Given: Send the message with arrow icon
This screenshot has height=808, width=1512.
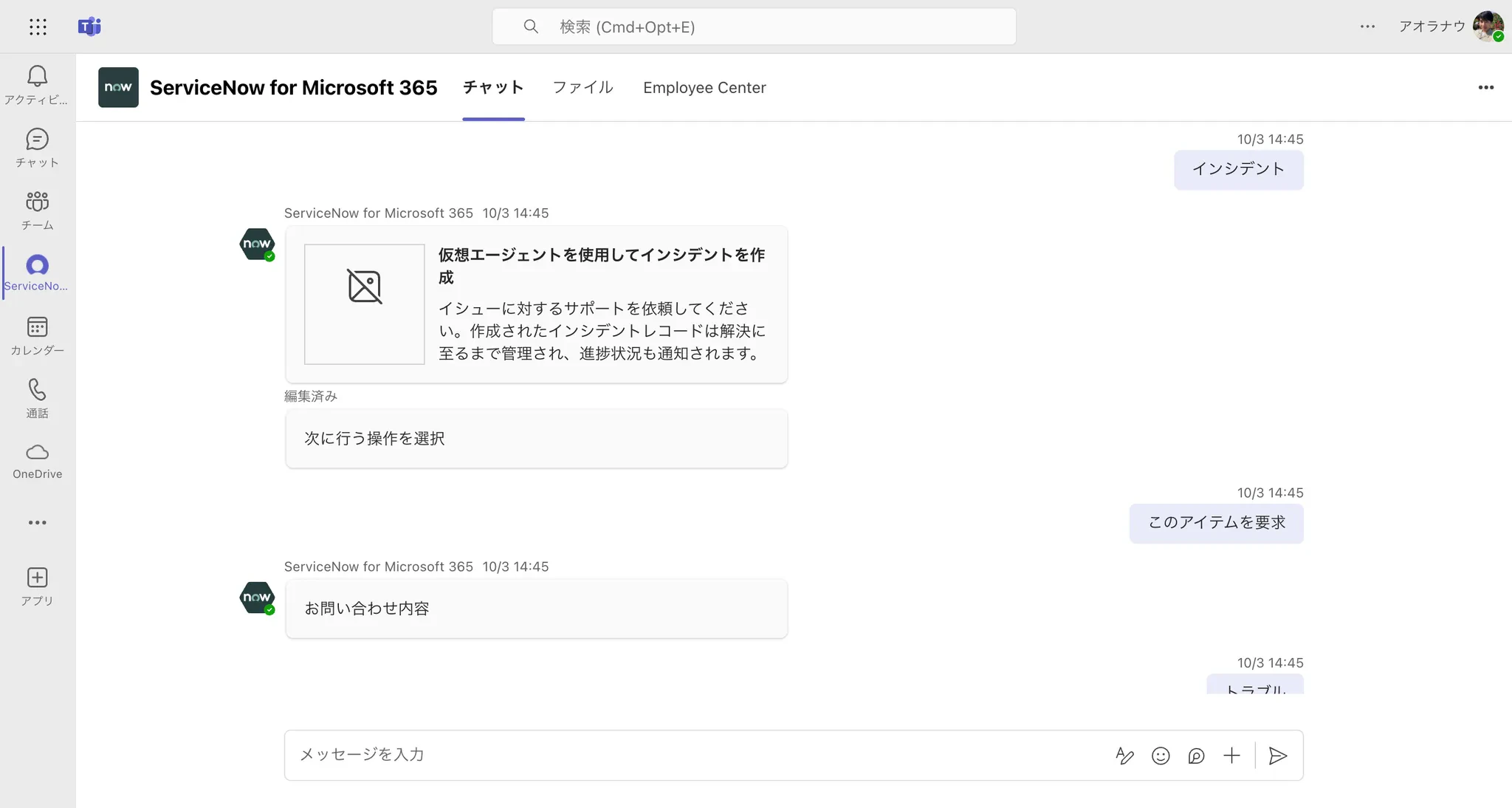Looking at the screenshot, I should (x=1278, y=756).
